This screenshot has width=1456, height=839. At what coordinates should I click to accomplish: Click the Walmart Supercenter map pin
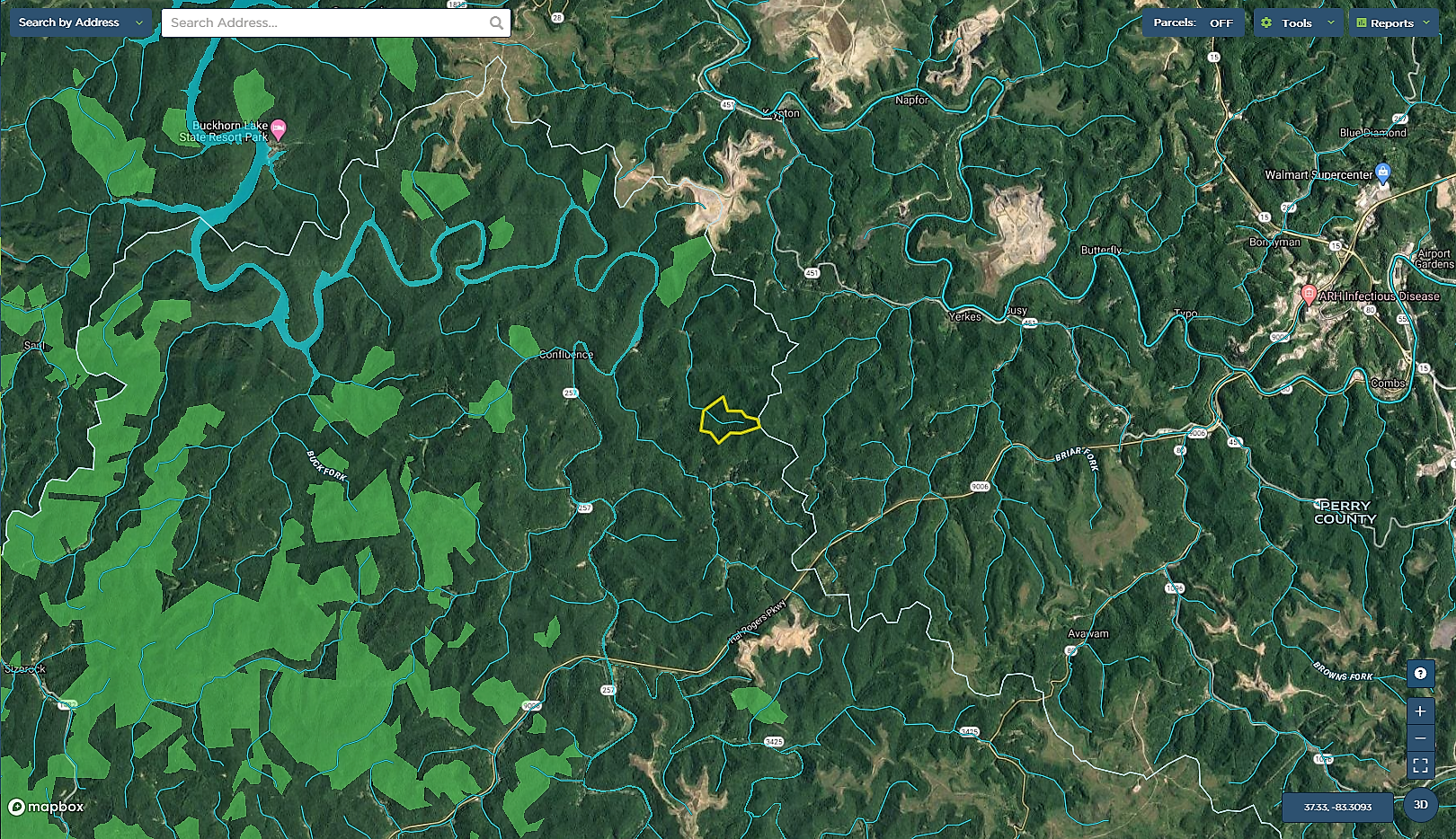1383,173
